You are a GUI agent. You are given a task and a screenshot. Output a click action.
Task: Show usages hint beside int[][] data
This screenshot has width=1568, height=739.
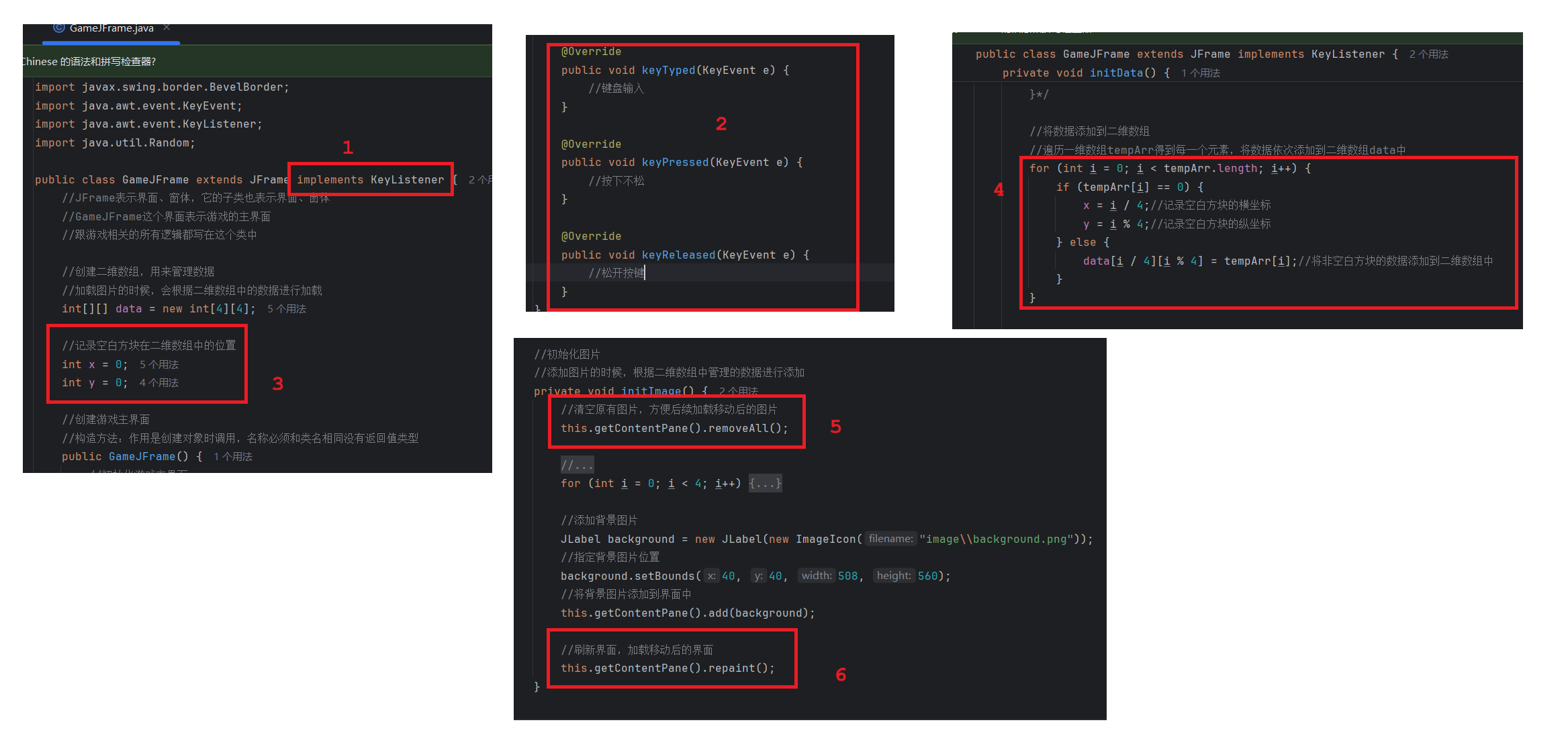click(287, 309)
